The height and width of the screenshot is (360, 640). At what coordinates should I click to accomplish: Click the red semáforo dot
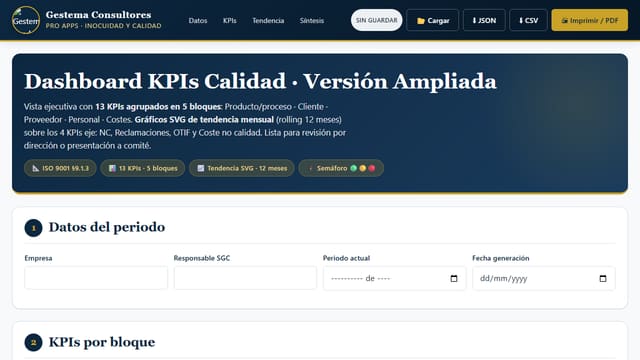pos(371,168)
